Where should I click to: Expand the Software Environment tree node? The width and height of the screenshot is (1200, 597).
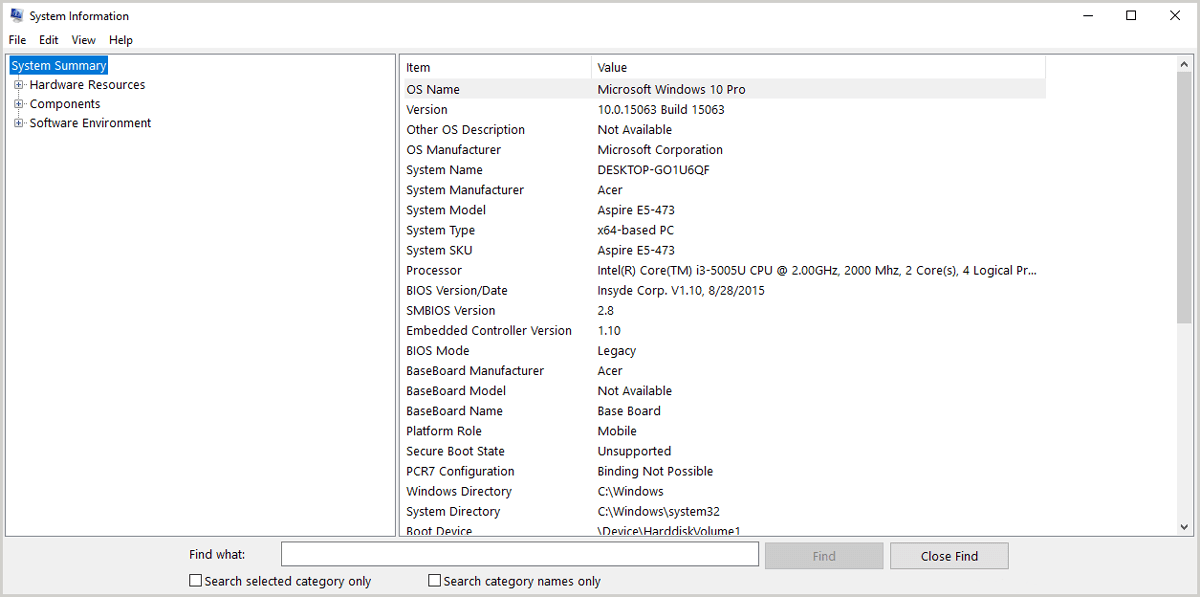tap(19, 123)
